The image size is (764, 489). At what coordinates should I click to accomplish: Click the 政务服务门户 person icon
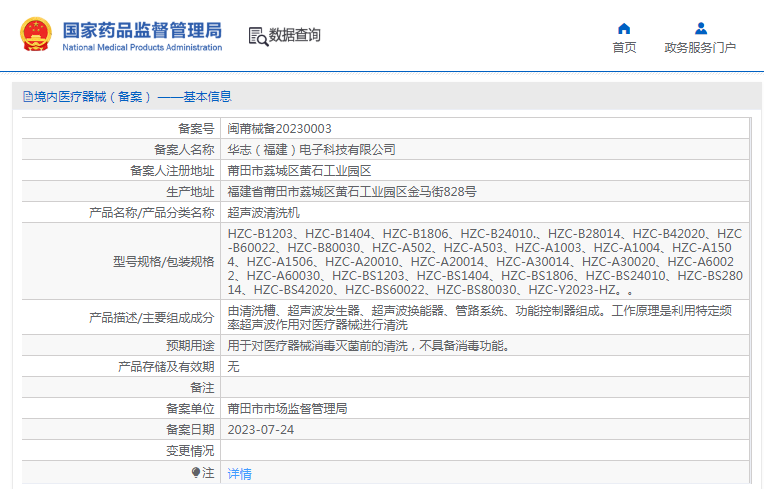(700, 28)
